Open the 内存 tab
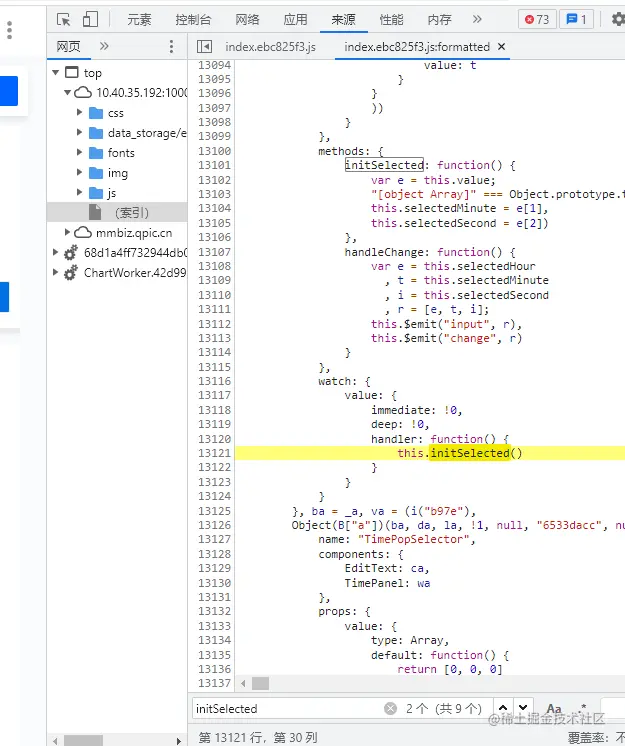 [439, 20]
